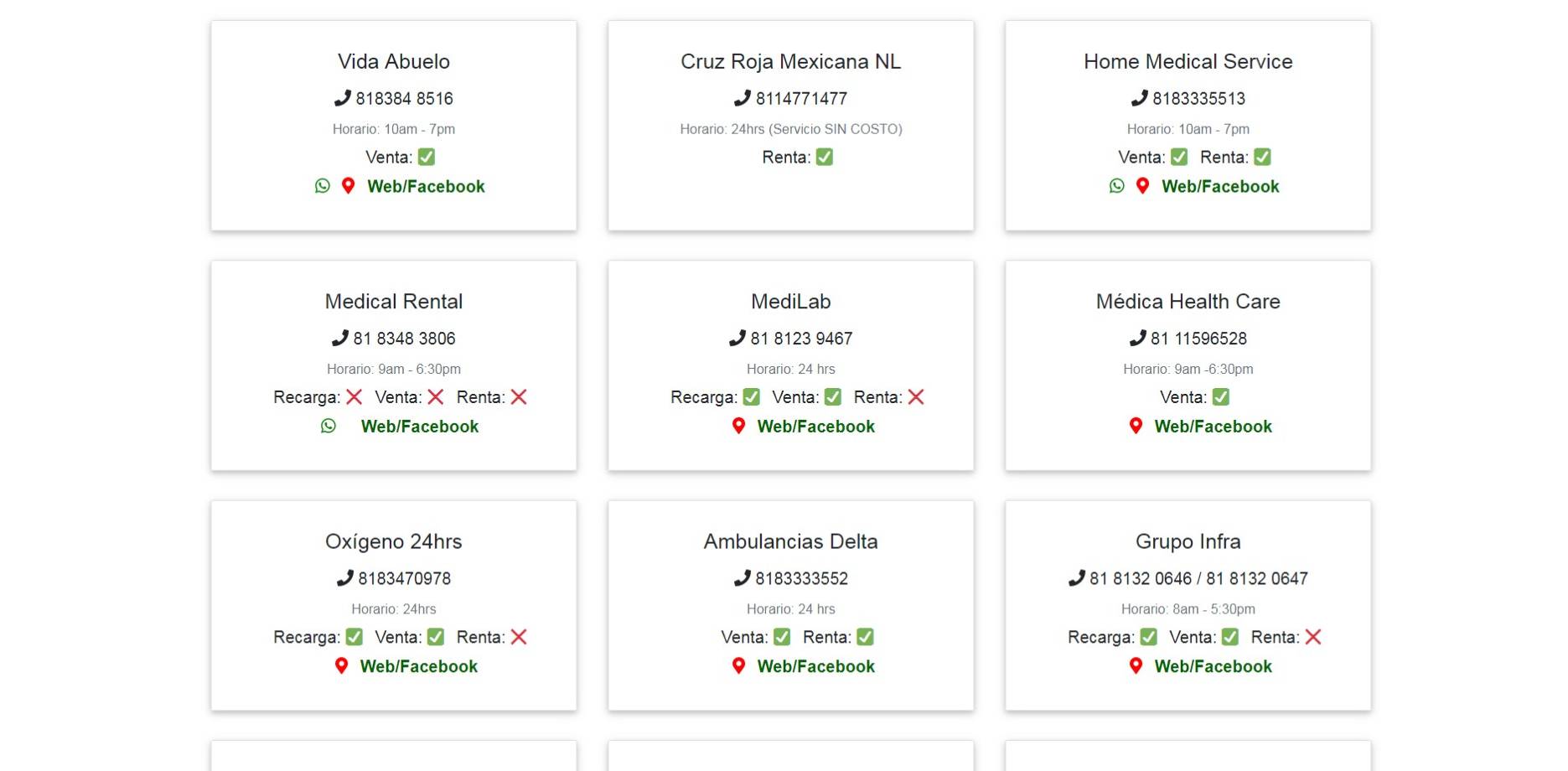The height and width of the screenshot is (771, 1568).
Task: Open MediLab location pin
Action: click(x=738, y=426)
